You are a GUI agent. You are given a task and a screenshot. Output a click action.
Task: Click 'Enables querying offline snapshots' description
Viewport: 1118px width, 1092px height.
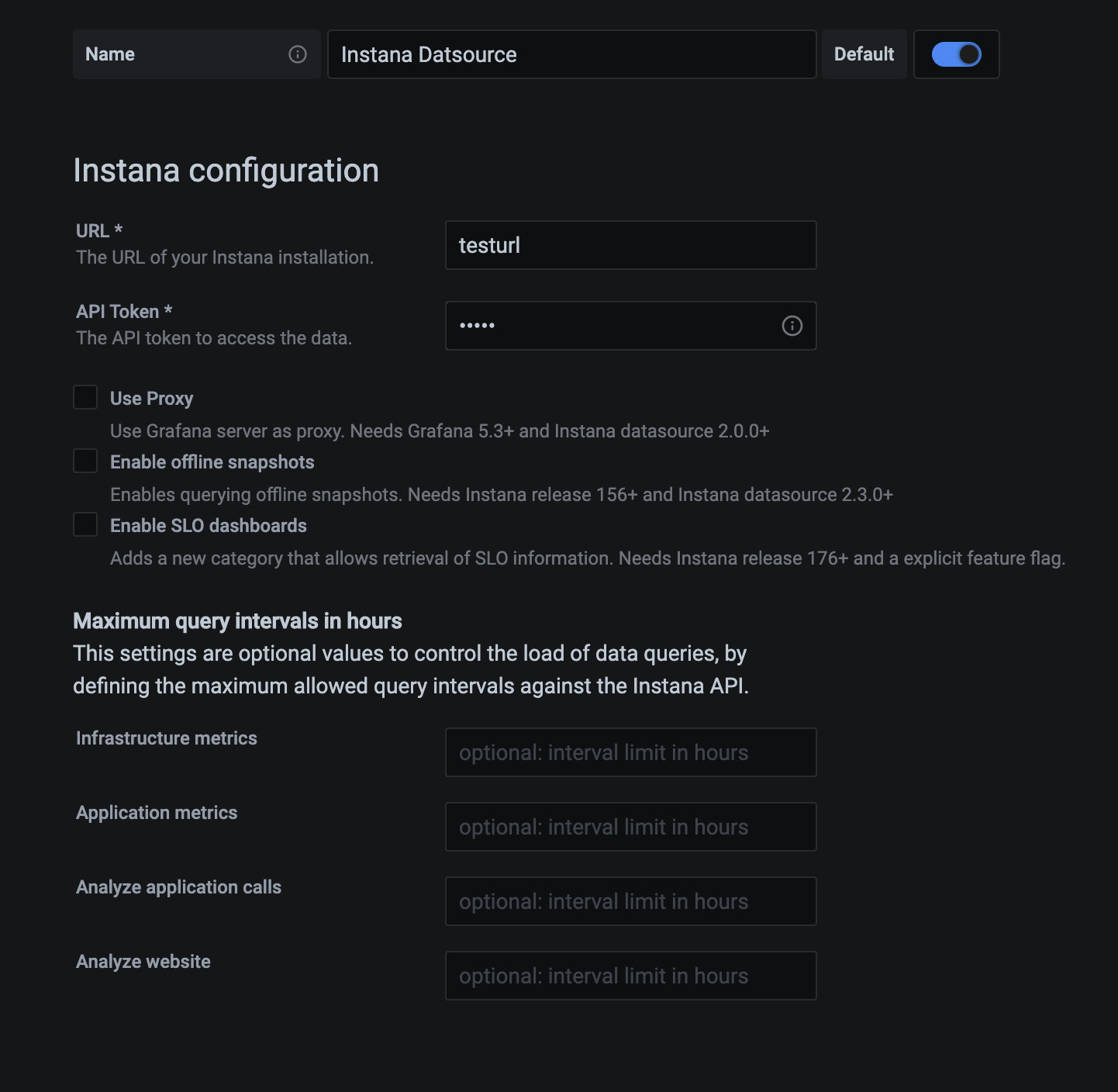click(502, 495)
